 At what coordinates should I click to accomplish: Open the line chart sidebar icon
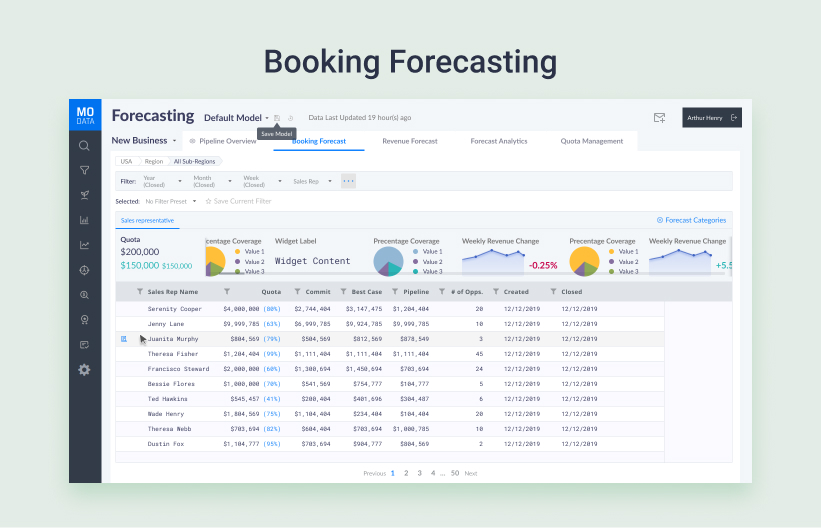click(x=84, y=245)
